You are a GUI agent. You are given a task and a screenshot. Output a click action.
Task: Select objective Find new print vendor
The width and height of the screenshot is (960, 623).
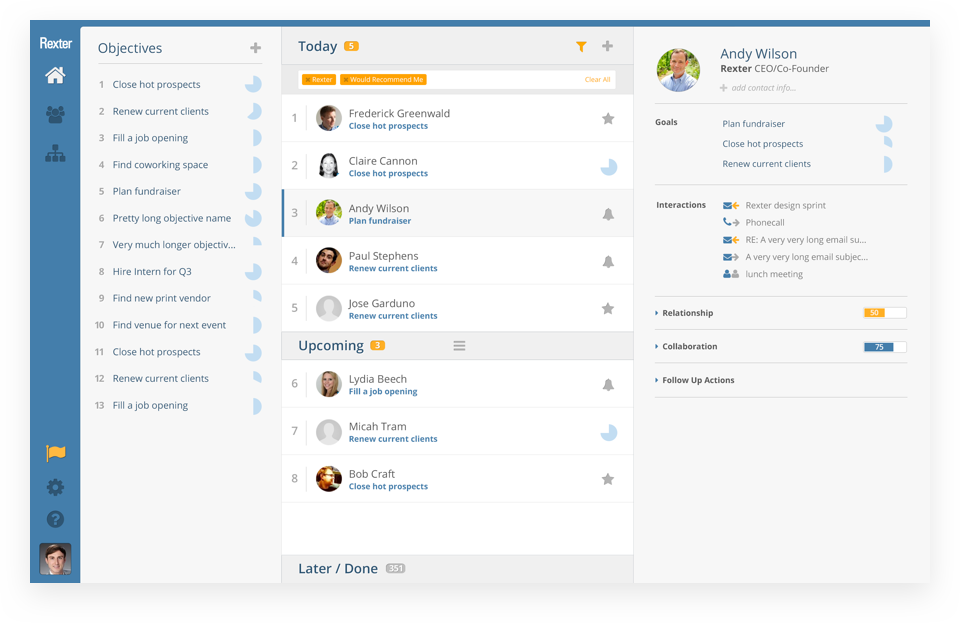pos(161,299)
